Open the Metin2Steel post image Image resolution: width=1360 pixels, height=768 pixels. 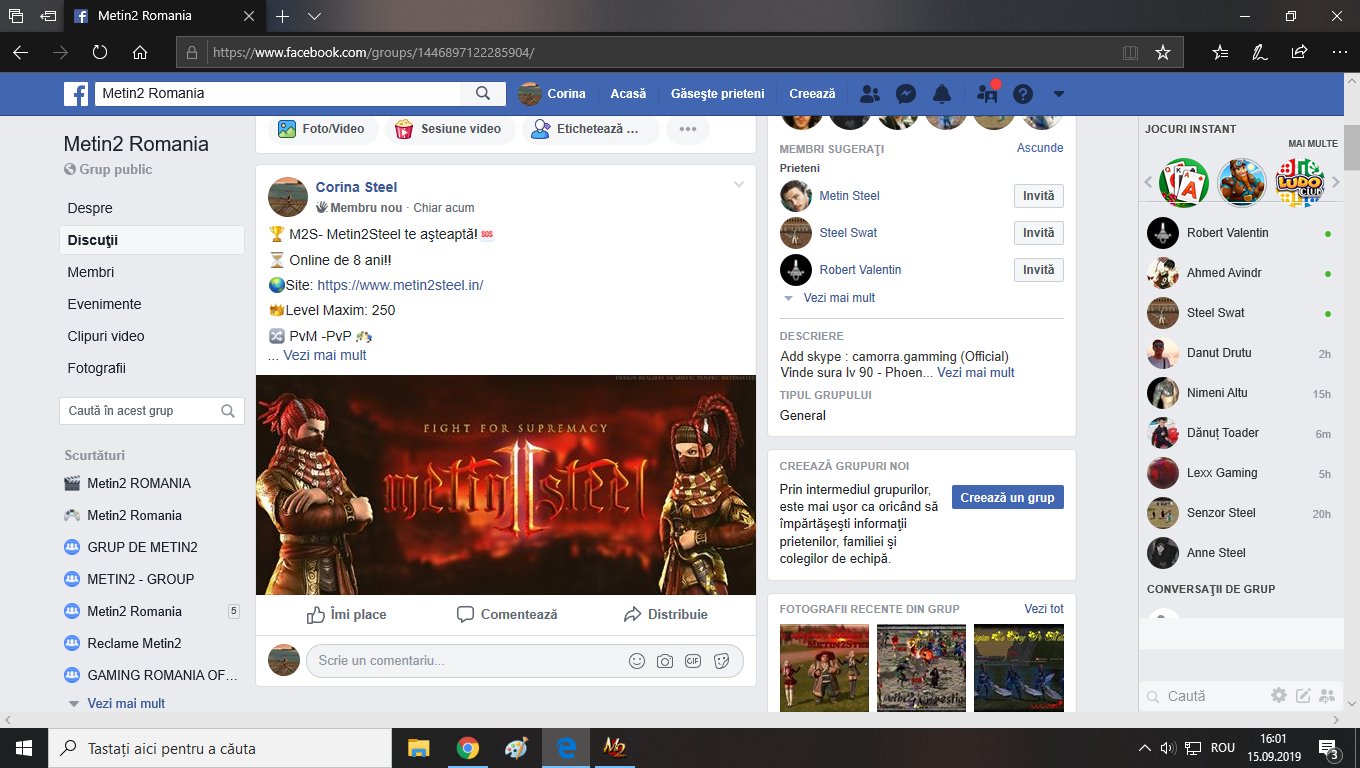pyautogui.click(x=506, y=485)
